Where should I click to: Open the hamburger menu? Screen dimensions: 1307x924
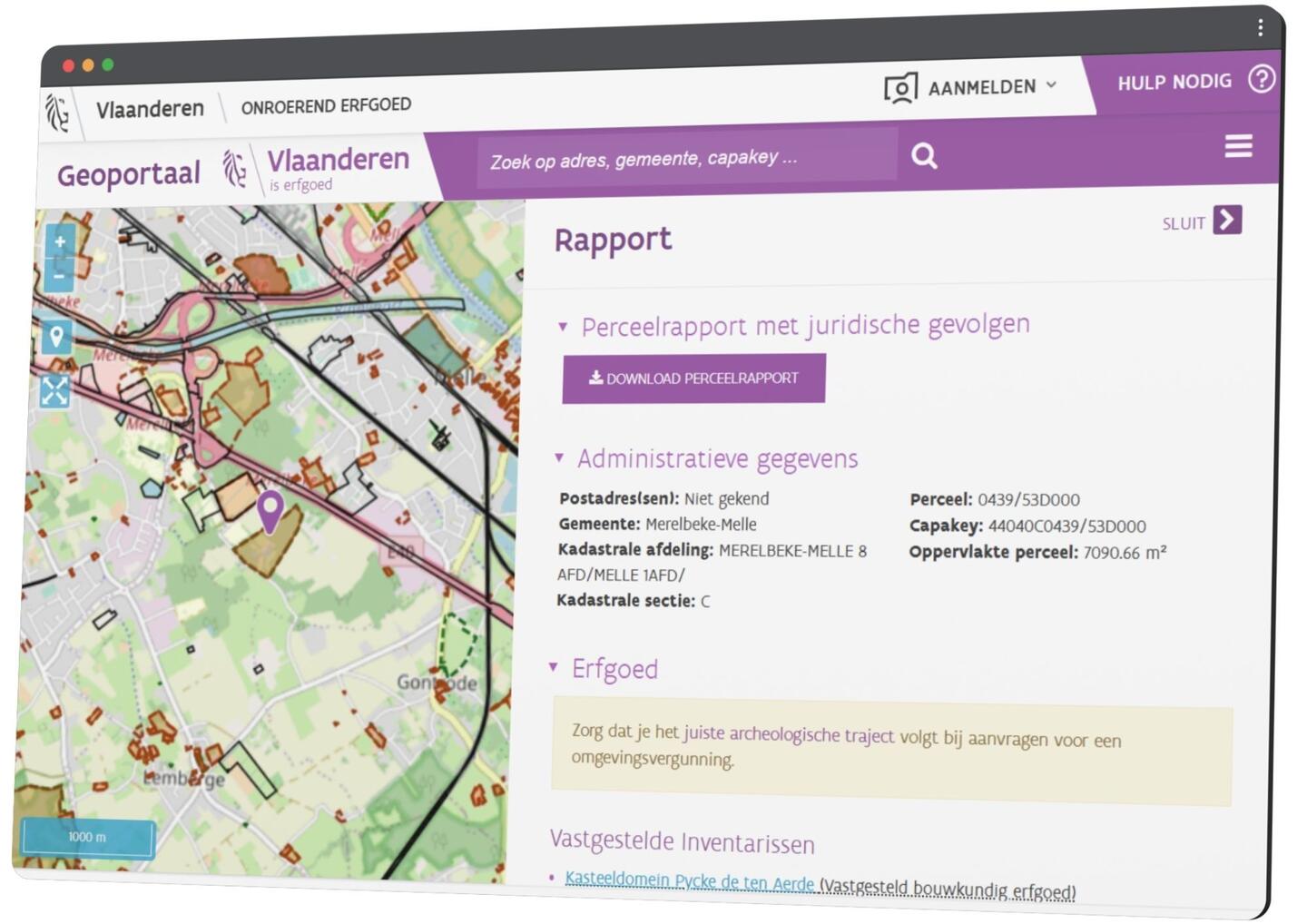point(1238,146)
